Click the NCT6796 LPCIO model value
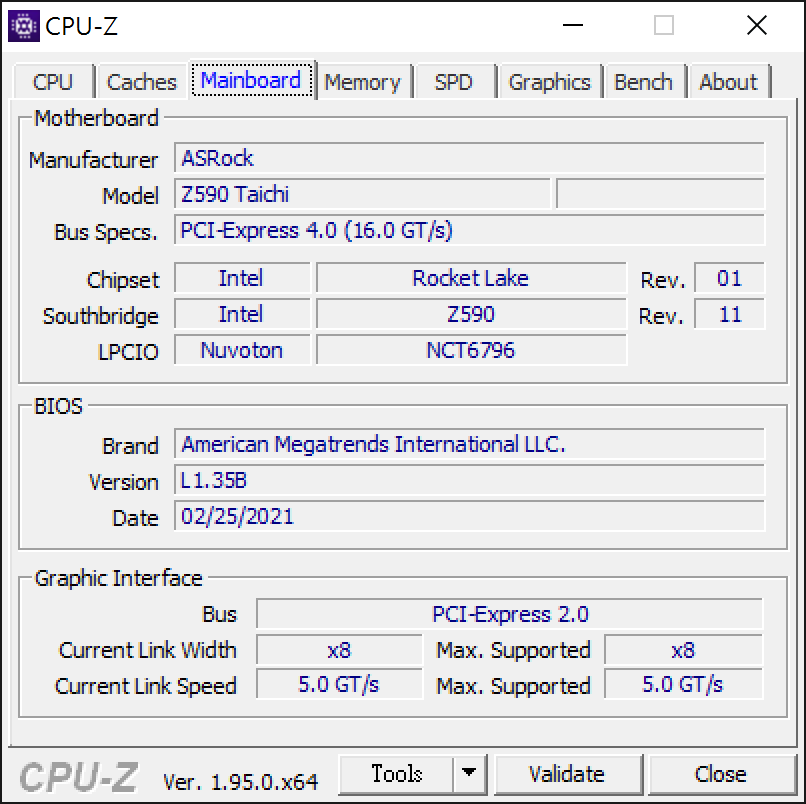 pyautogui.click(x=471, y=350)
